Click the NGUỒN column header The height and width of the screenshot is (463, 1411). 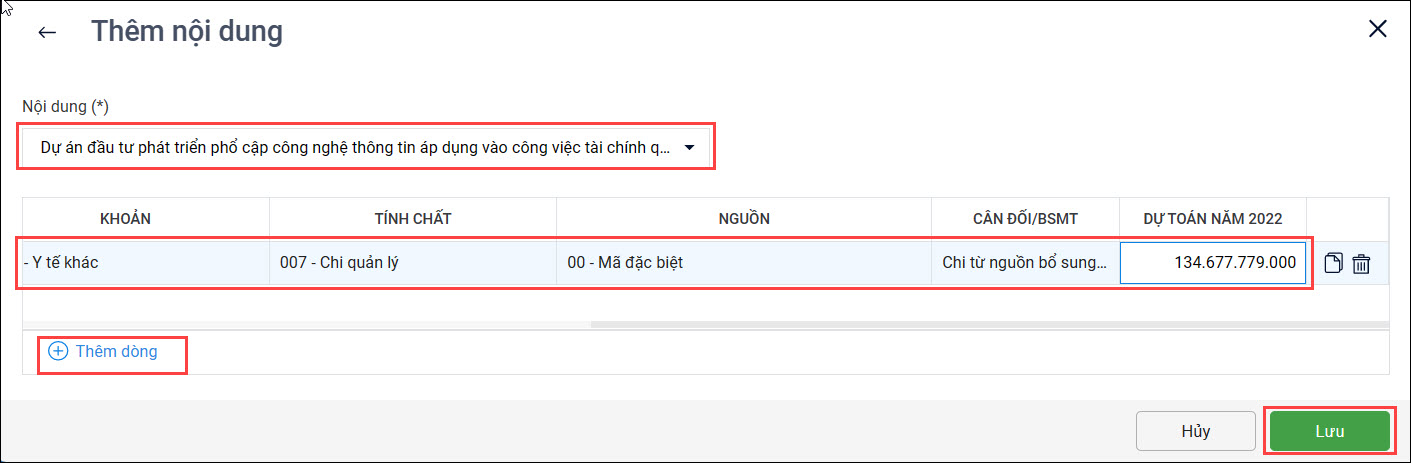pyautogui.click(x=743, y=219)
